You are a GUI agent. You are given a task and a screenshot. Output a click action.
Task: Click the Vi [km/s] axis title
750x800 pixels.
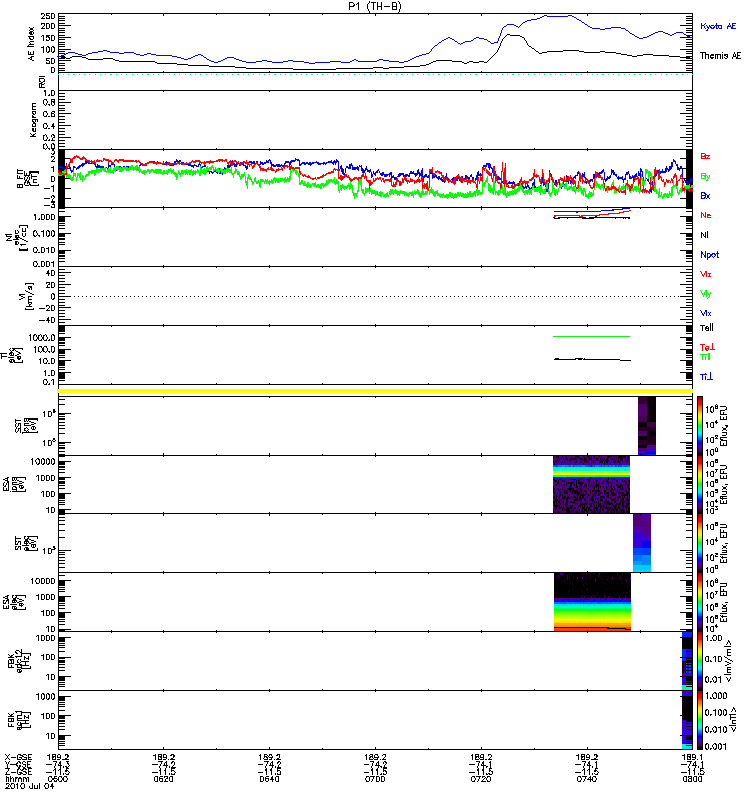point(27,296)
